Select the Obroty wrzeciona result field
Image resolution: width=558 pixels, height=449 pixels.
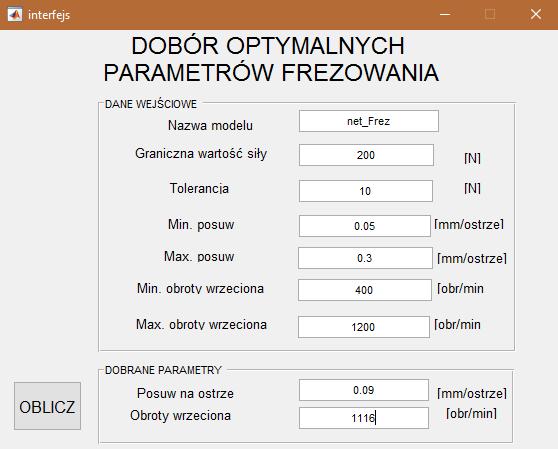364,418
